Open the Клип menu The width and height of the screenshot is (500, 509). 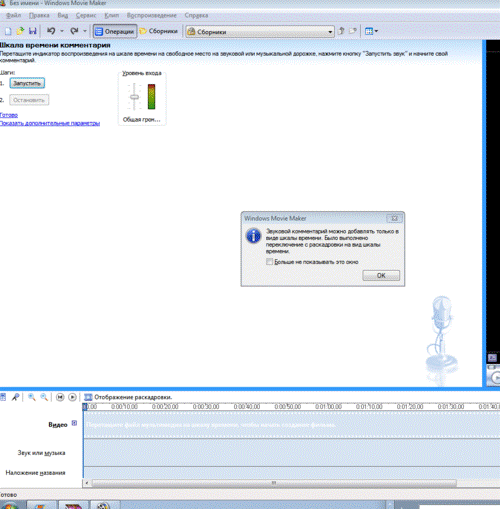click(x=112, y=15)
